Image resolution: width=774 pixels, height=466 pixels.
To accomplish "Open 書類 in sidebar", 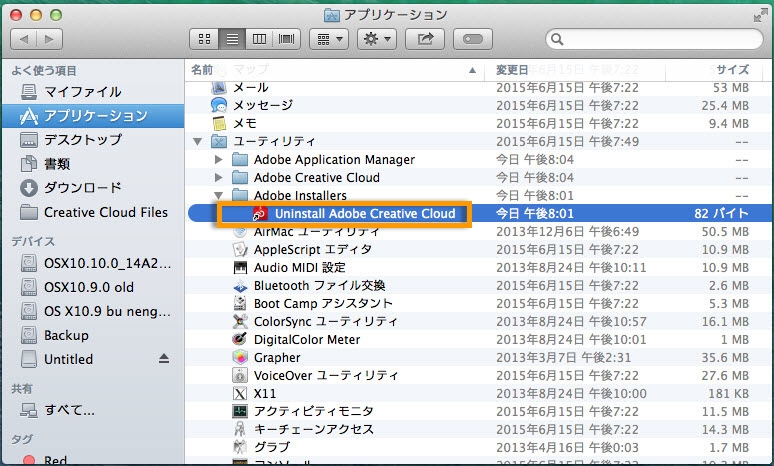I will click(x=93, y=163).
